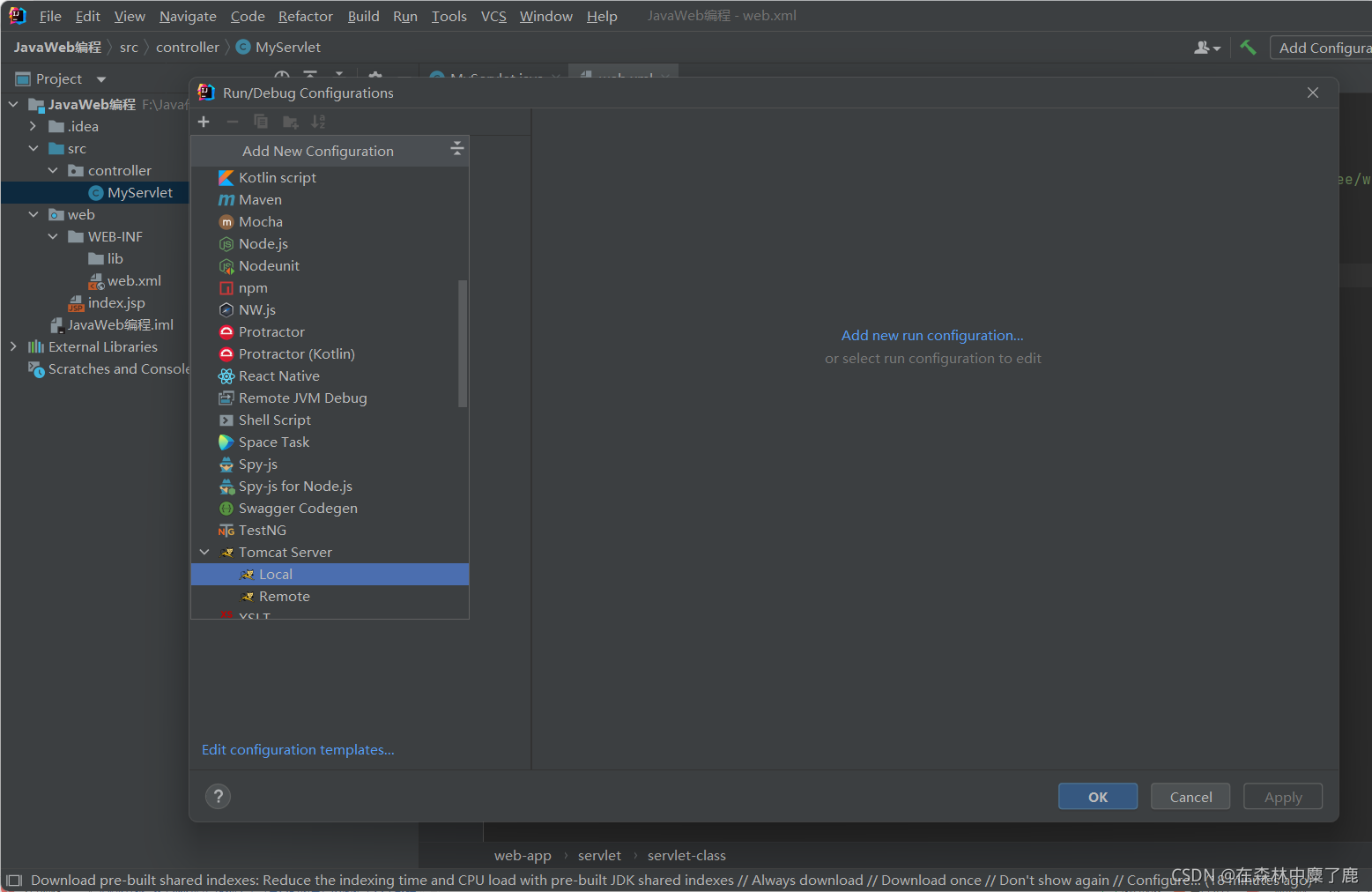Image resolution: width=1372 pixels, height=892 pixels.
Task: Select index.jsp in project tree
Action: point(107,302)
